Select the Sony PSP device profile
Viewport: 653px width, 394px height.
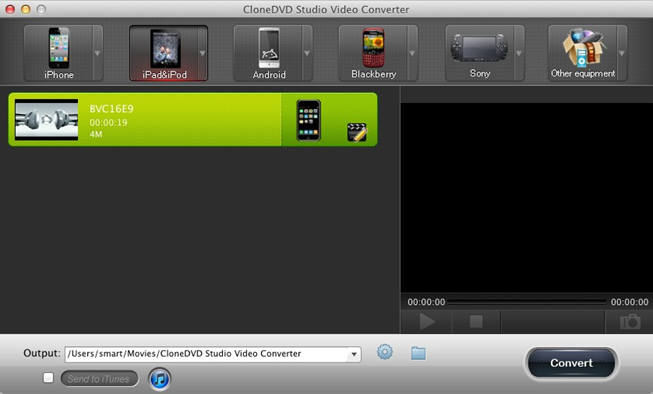coord(479,53)
